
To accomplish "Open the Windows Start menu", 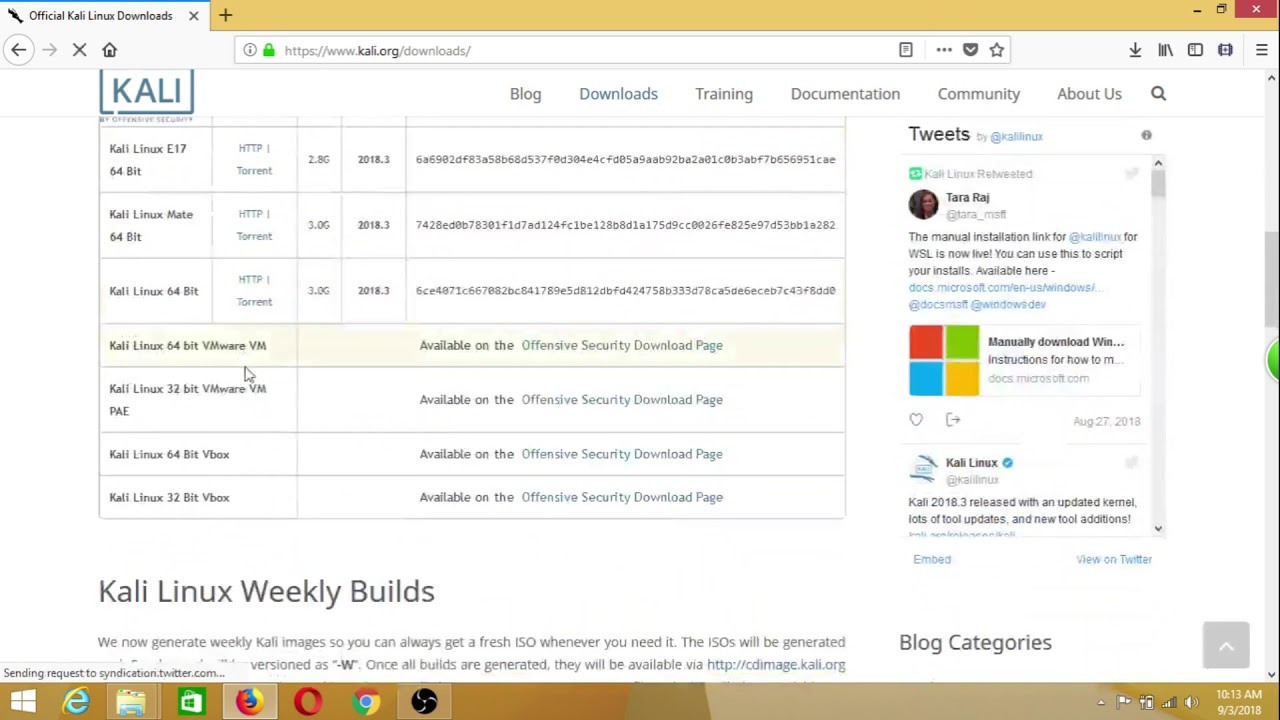I will [22, 702].
